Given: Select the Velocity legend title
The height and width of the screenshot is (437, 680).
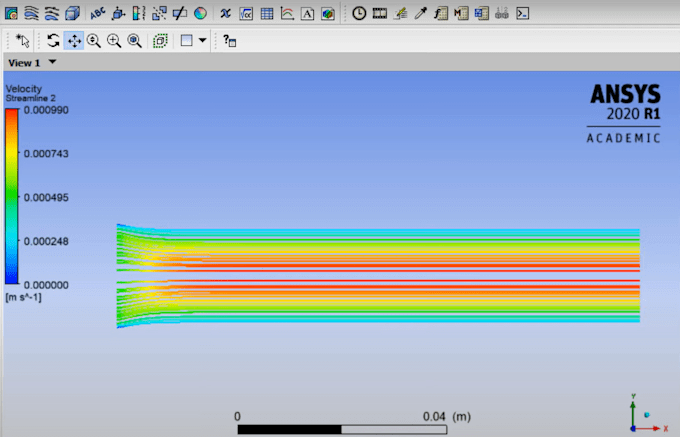Looking at the screenshot, I should tap(24, 89).
